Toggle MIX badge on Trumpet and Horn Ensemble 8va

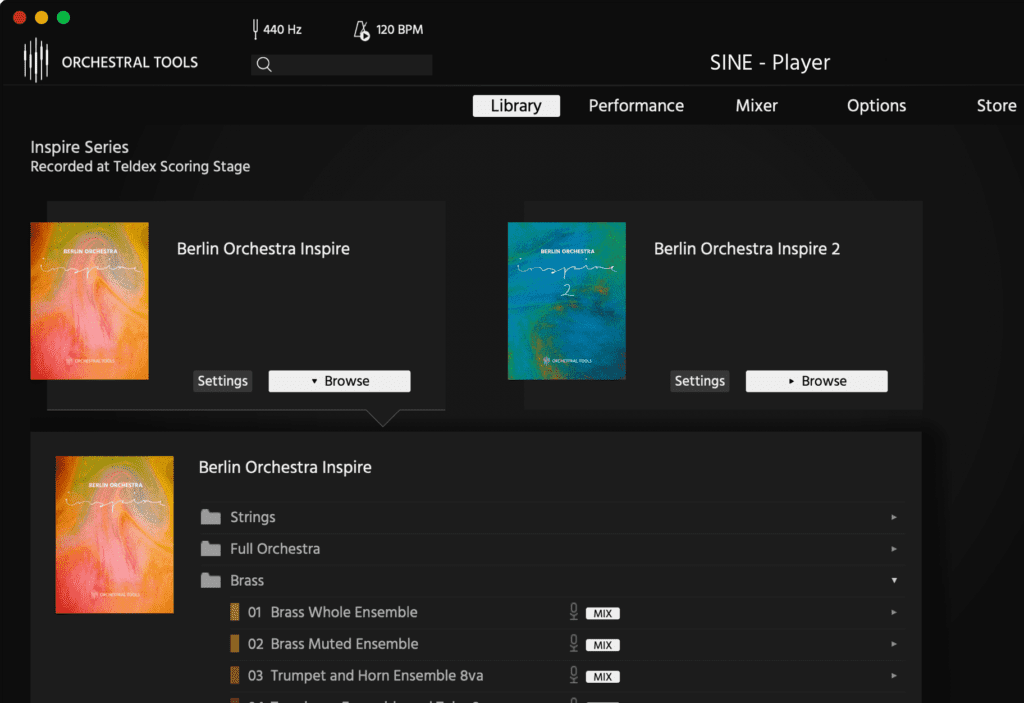pyautogui.click(x=602, y=677)
